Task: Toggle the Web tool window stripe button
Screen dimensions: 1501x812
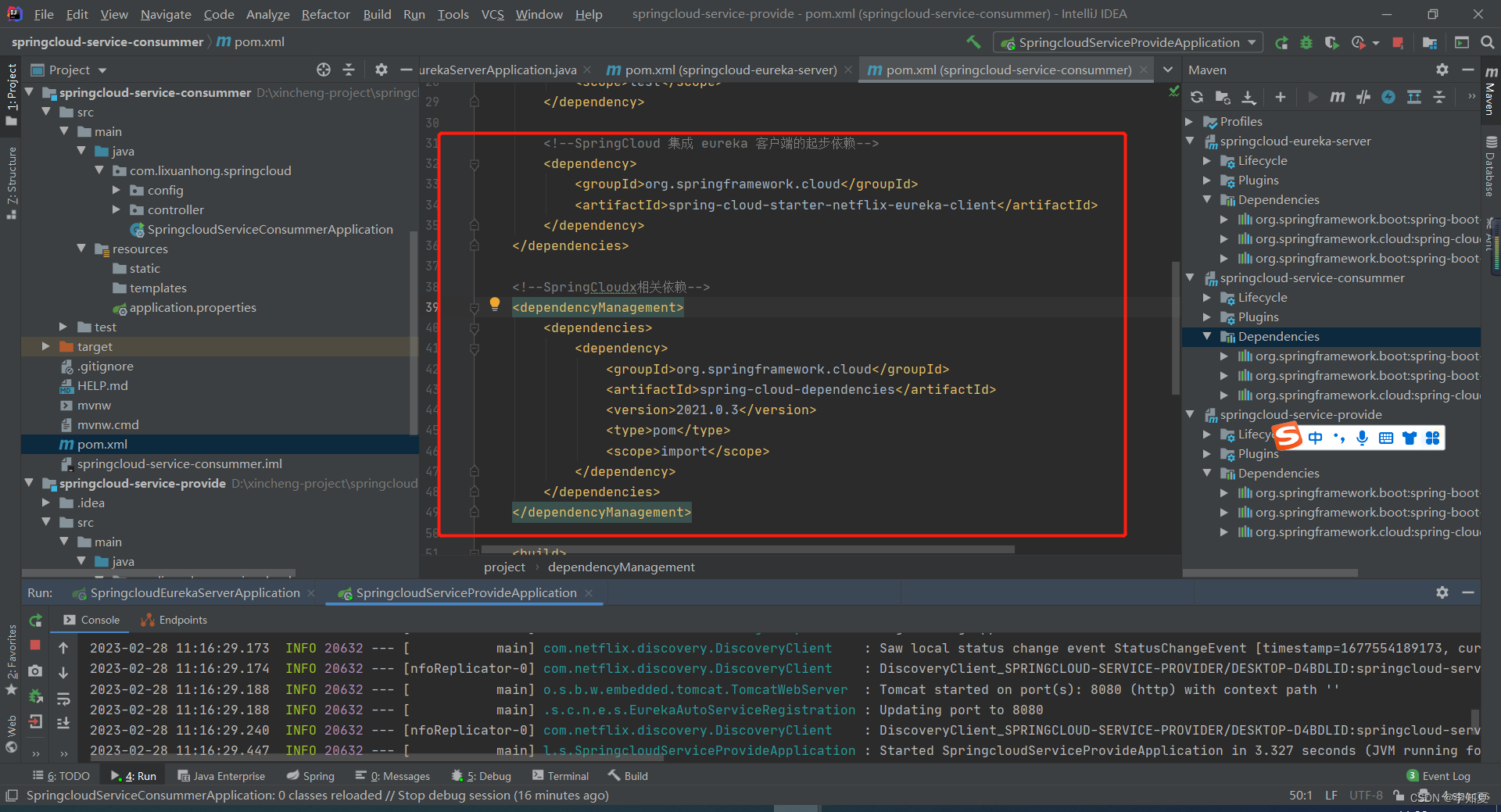Action: [x=11, y=733]
